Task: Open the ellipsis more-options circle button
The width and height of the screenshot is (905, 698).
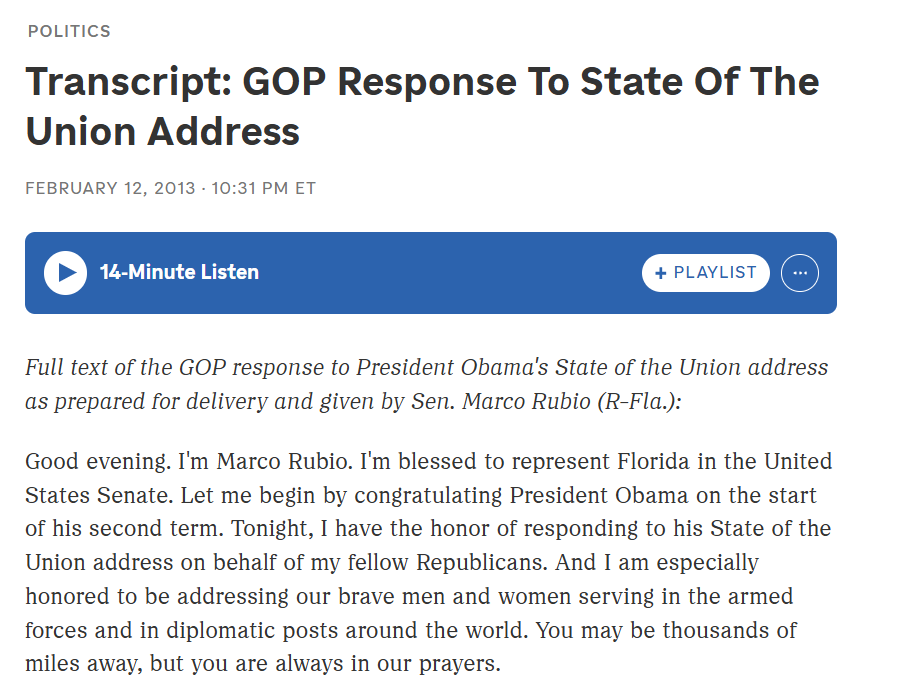Action: (x=799, y=273)
